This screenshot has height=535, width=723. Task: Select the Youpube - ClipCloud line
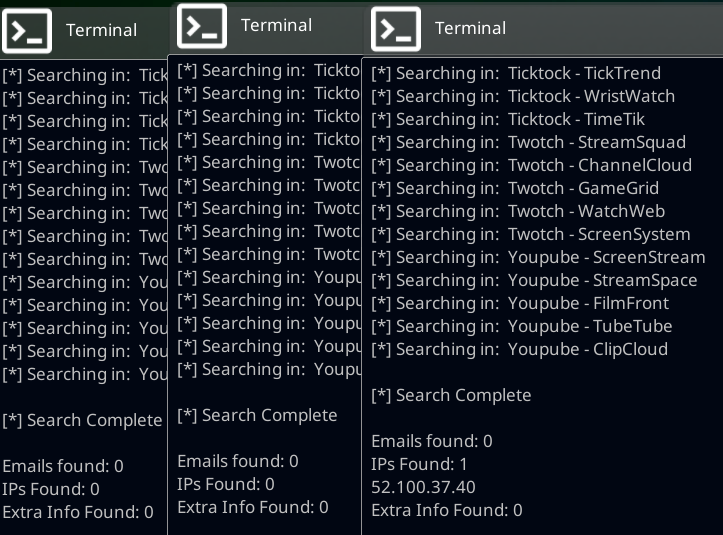click(519, 349)
